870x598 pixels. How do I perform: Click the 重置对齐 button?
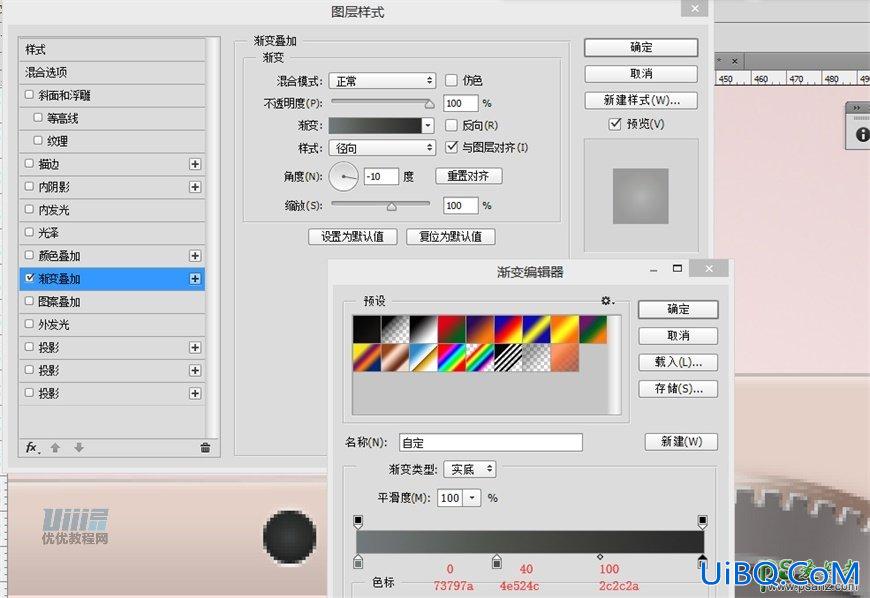[x=468, y=176]
